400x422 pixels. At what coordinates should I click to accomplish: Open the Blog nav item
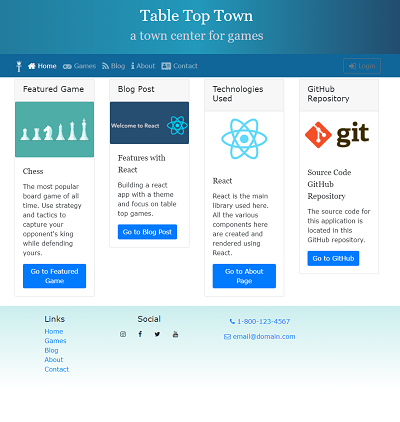113,66
